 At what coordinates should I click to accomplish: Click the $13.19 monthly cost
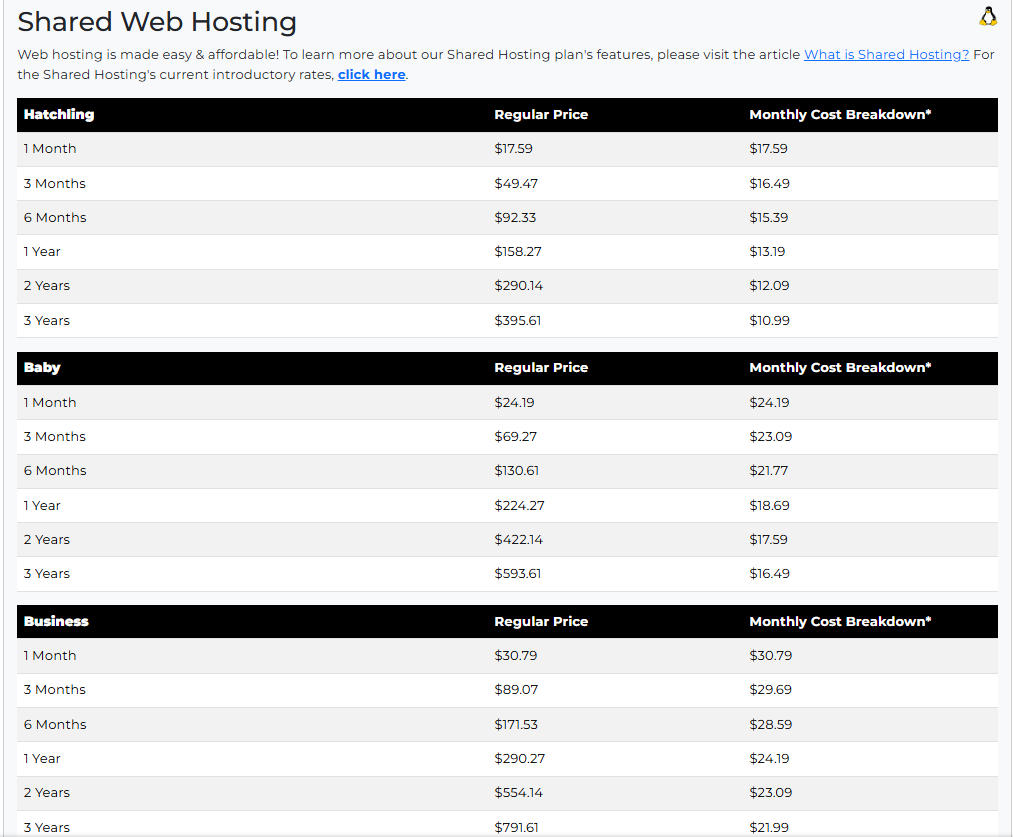pos(768,251)
